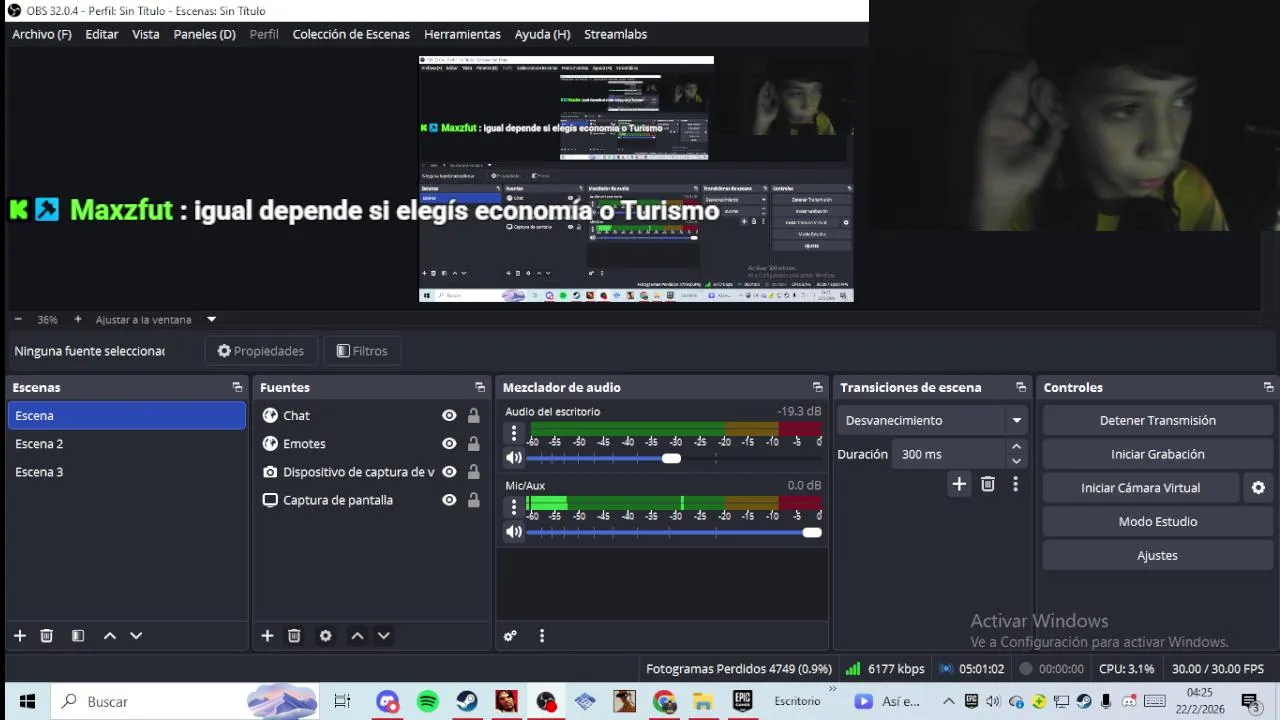Move source down arrow in Fuentes panel
The width and height of the screenshot is (1280, 720).
coord(383,636)
